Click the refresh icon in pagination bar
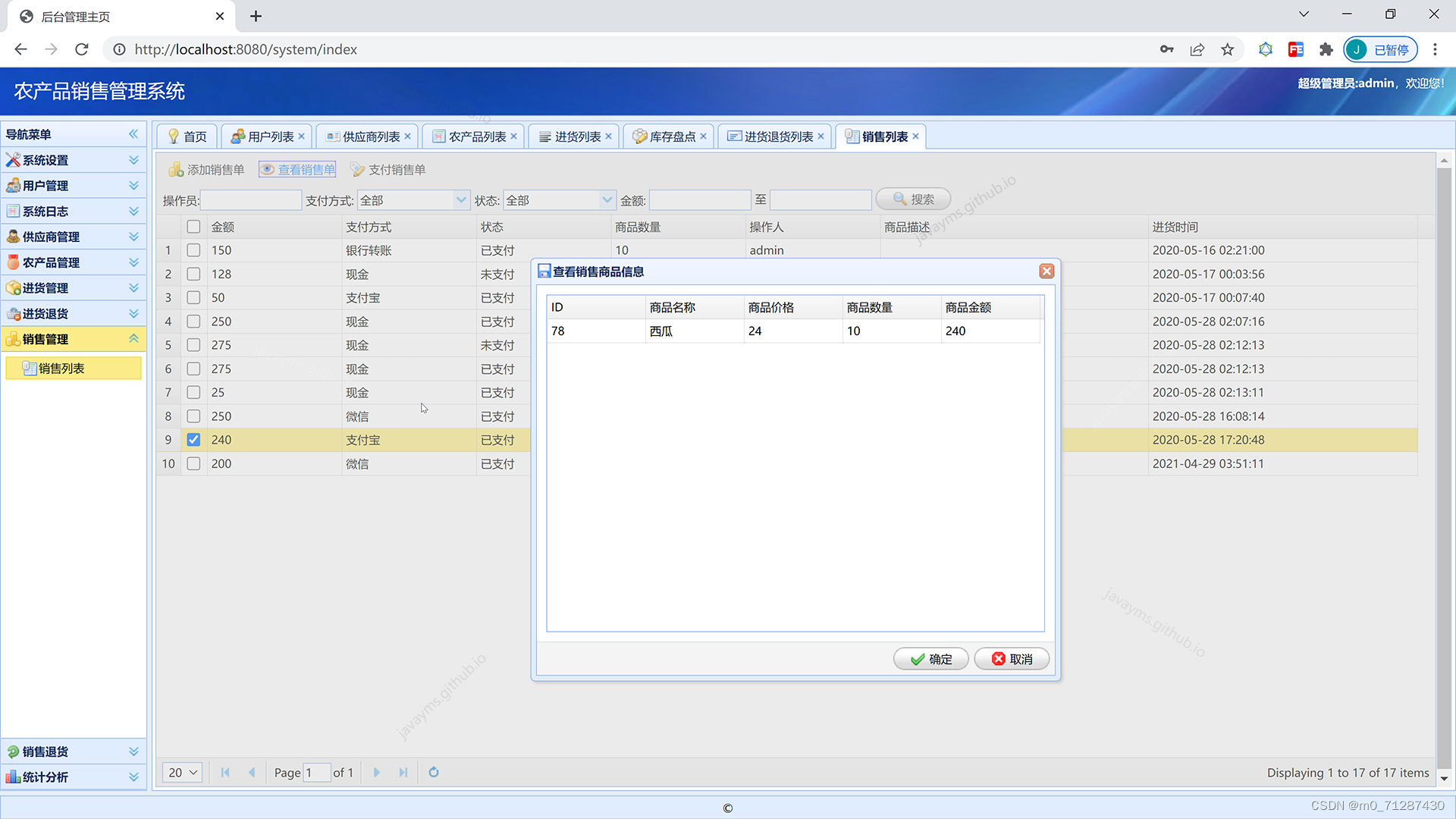The image size is (1456, 819). (x=434, y=772)
